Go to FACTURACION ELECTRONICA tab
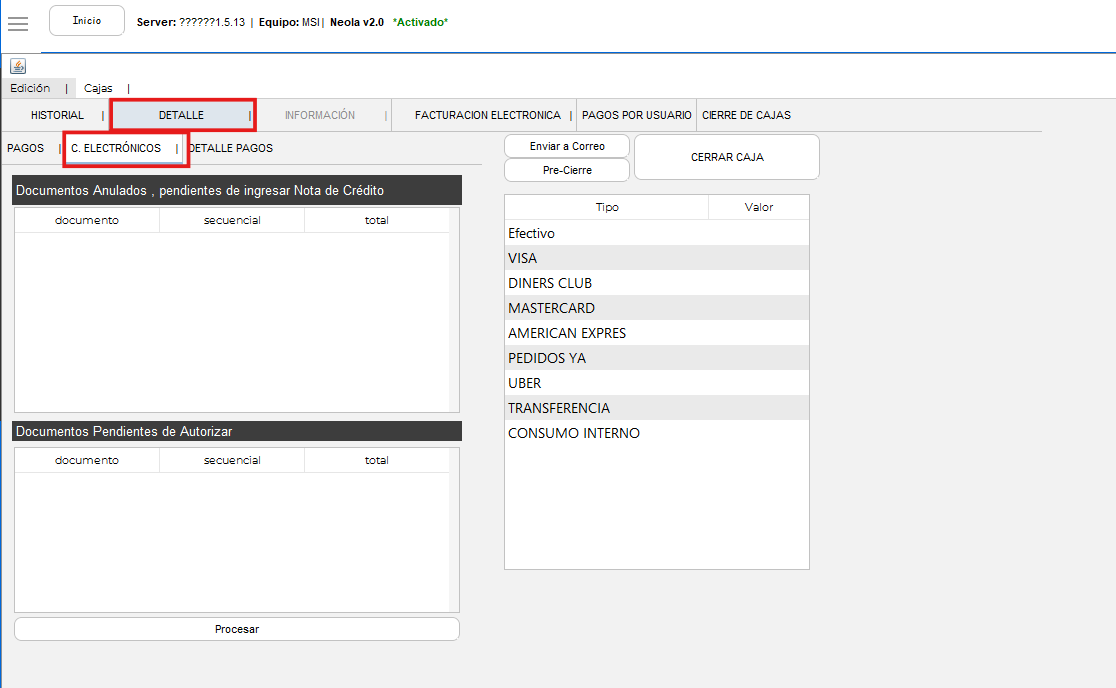Viewport: 1116px width, 688px height. tap(487, 115)
